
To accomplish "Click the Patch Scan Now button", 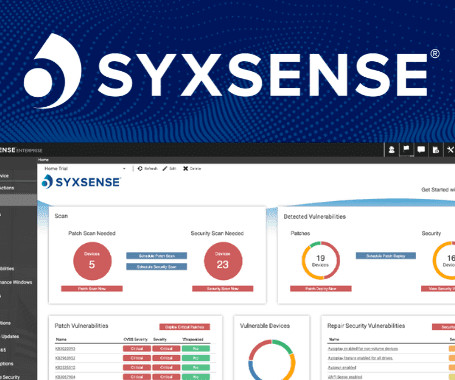I will [92, 289].
